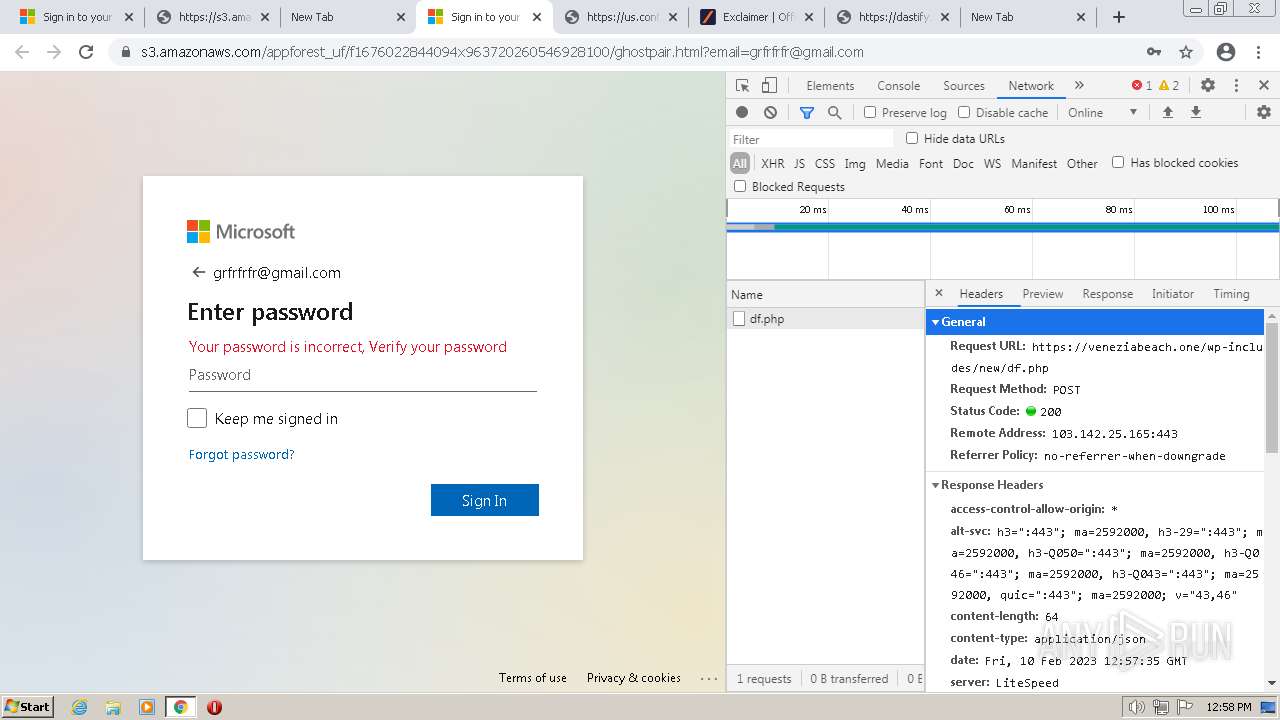Viewport: 1280px width, 720px height.
Task: Click the network Filter text box
Action: [x=810, y=139]
